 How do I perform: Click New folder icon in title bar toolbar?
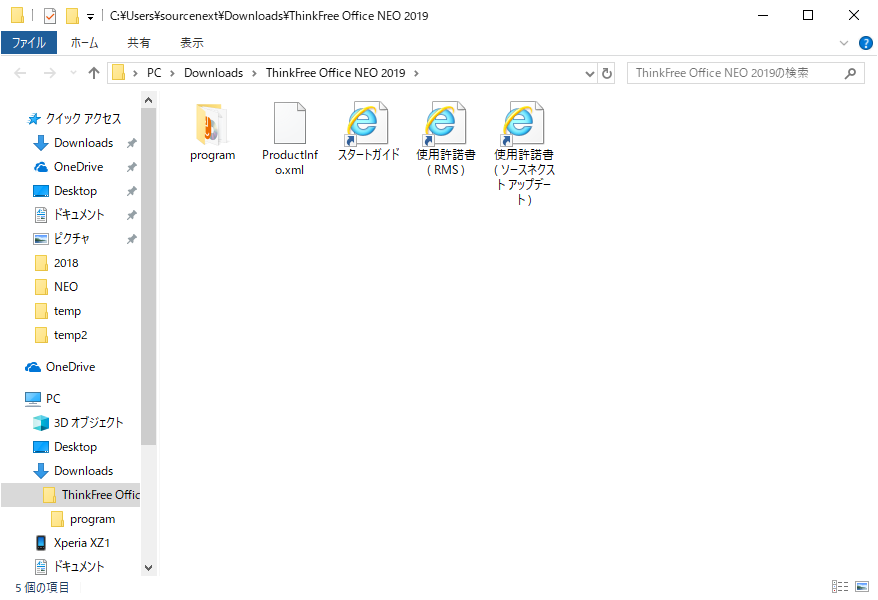[72, 16]
